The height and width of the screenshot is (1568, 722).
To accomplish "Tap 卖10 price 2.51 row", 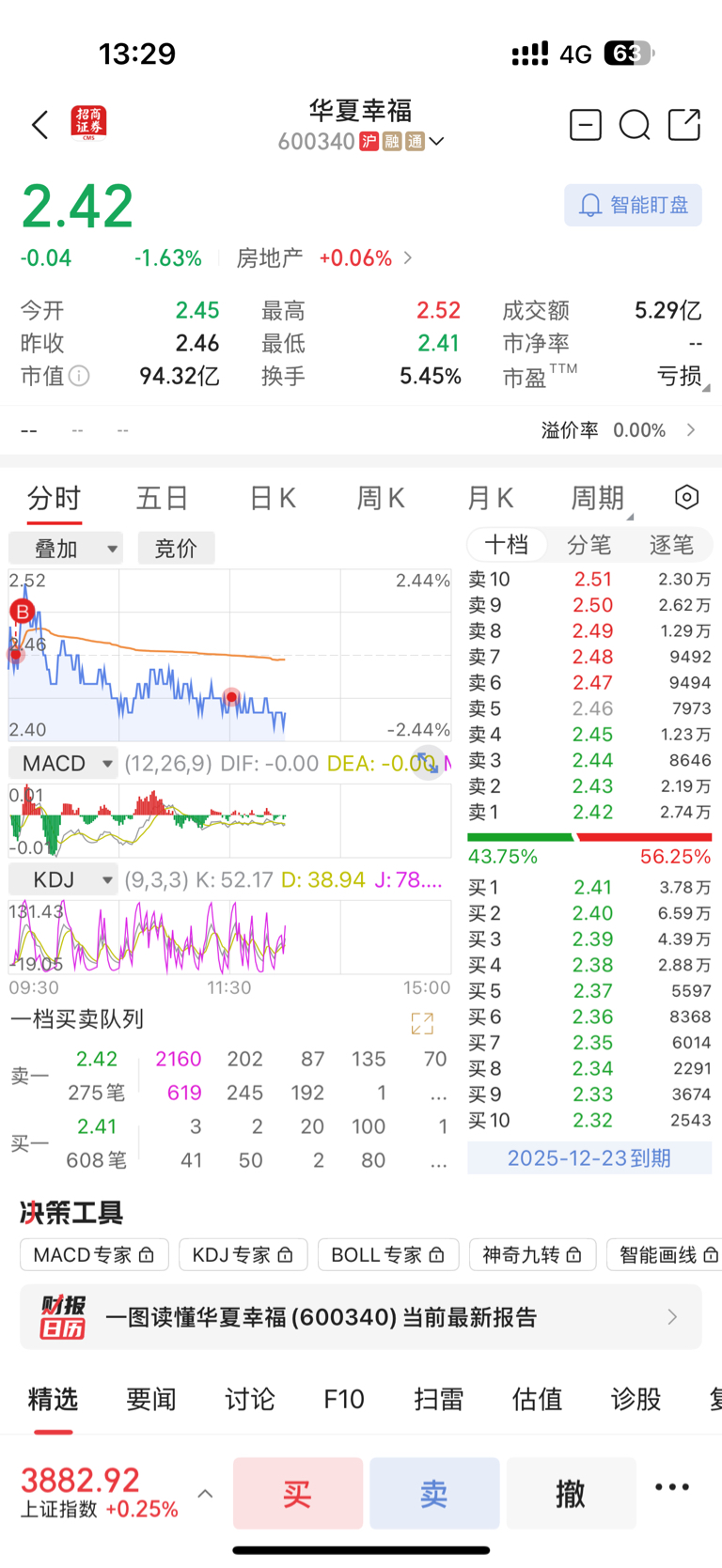I will click(589, 579).
